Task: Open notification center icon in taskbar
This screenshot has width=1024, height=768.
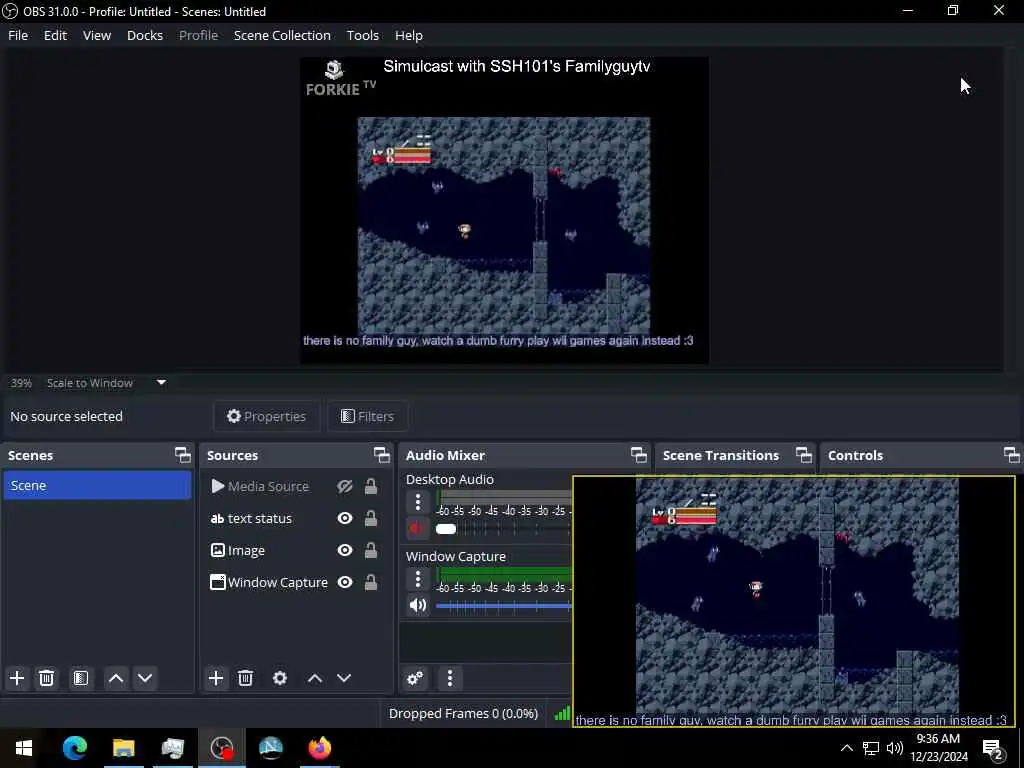Action: [993, 748]
